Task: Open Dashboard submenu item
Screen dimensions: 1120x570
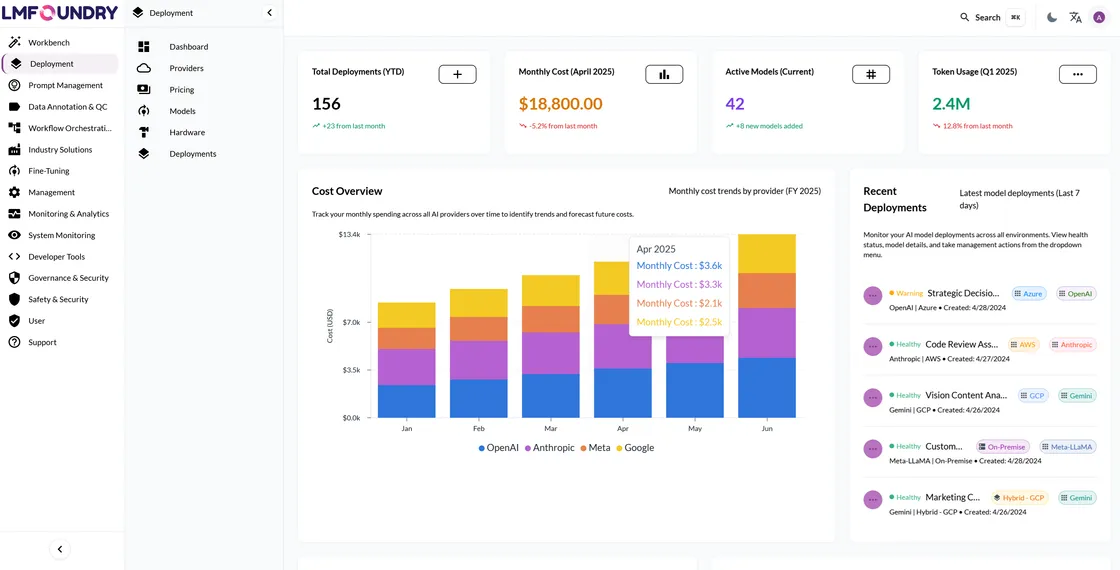Action: (189, 46)
